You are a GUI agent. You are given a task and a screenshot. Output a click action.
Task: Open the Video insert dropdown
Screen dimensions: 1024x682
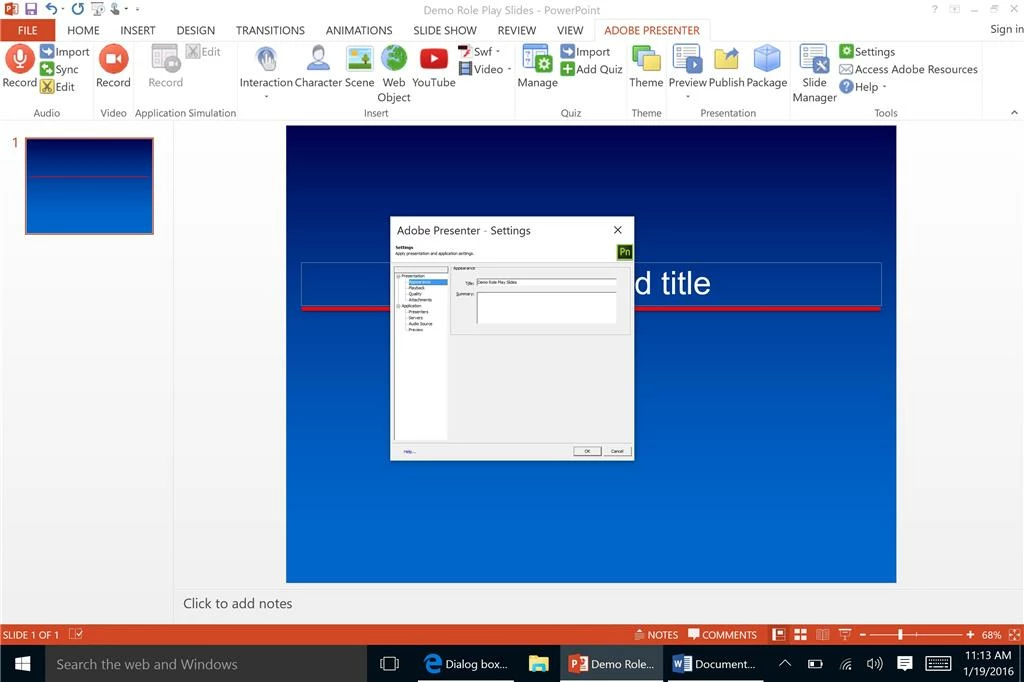click(509, 69)
